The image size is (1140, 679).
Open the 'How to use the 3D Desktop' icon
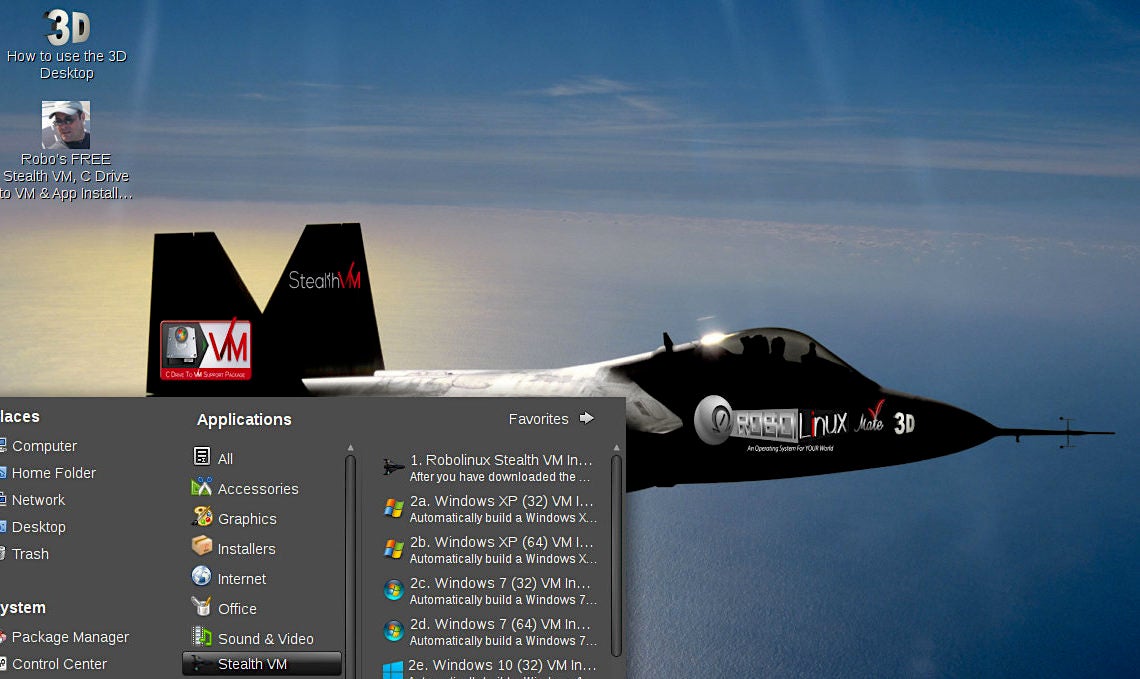[x=67, y=28]
